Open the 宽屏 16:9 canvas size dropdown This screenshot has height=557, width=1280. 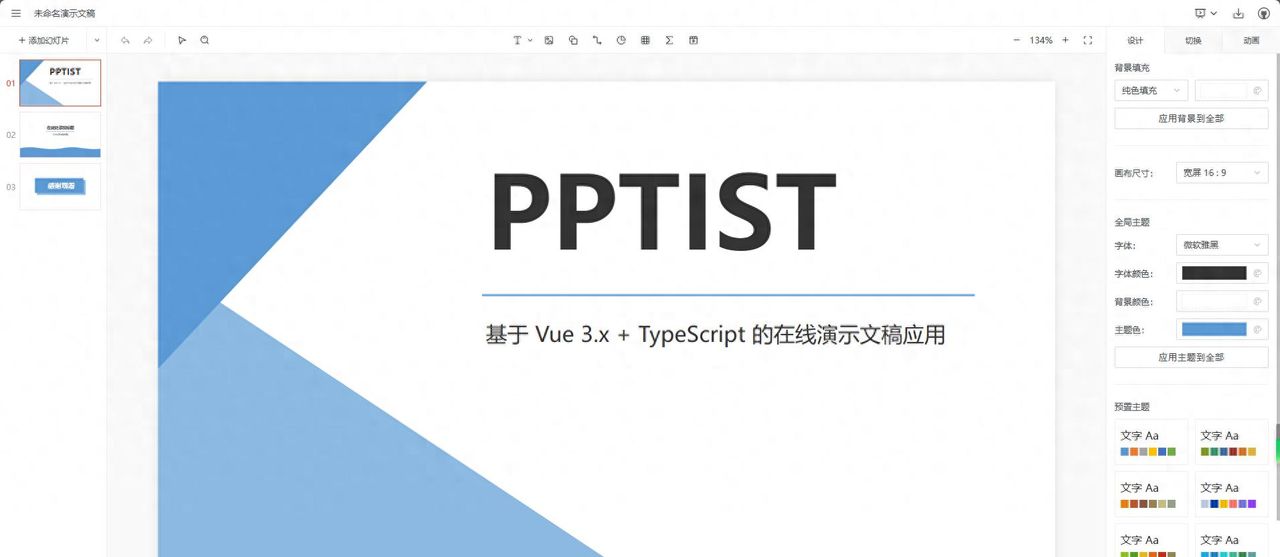(x=1221, y=173)
